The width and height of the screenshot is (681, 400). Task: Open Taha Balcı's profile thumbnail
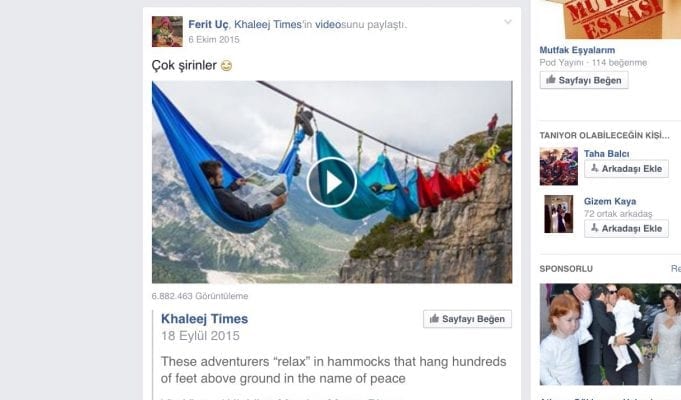coord(559,166)
